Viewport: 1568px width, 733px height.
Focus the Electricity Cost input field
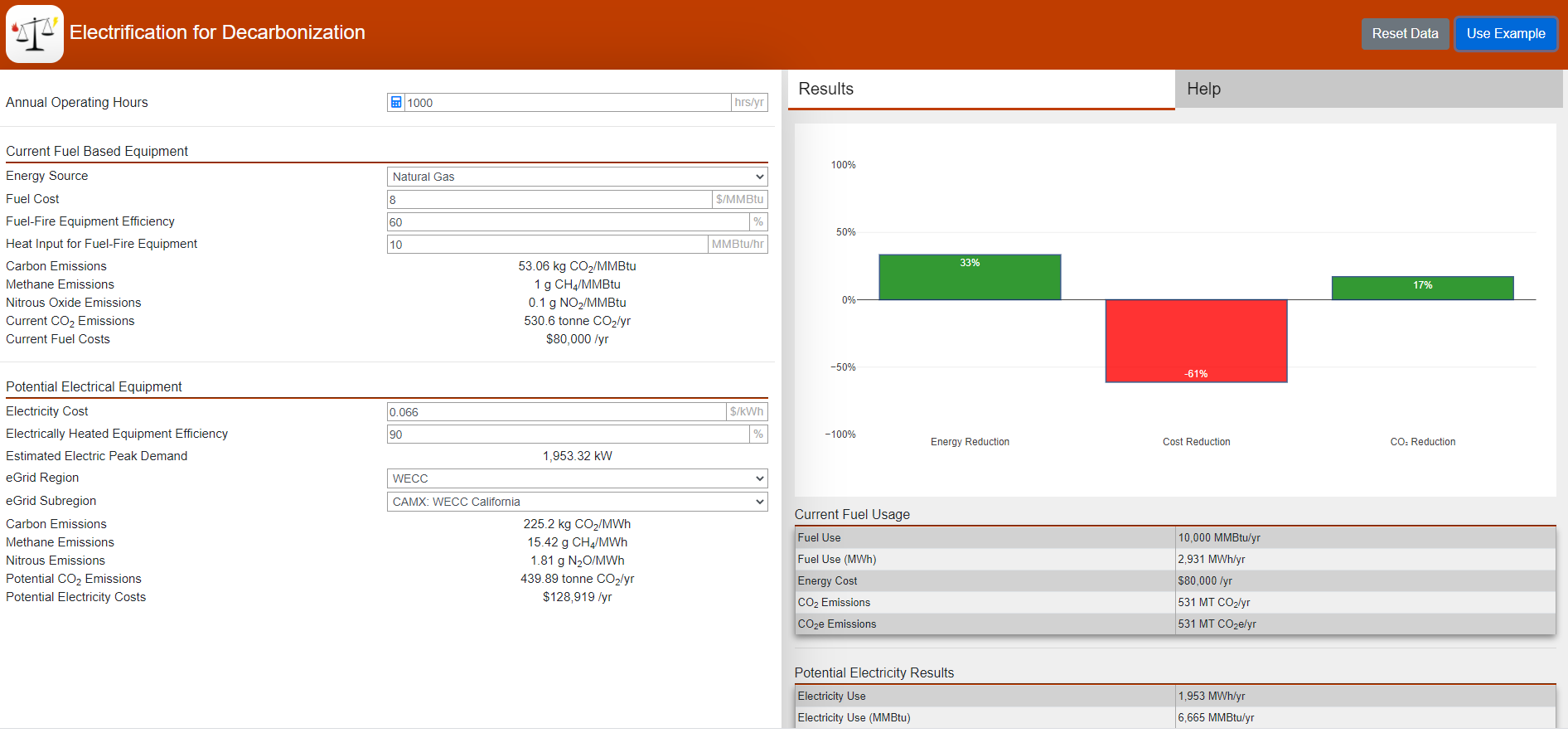(x=556, y=411)
